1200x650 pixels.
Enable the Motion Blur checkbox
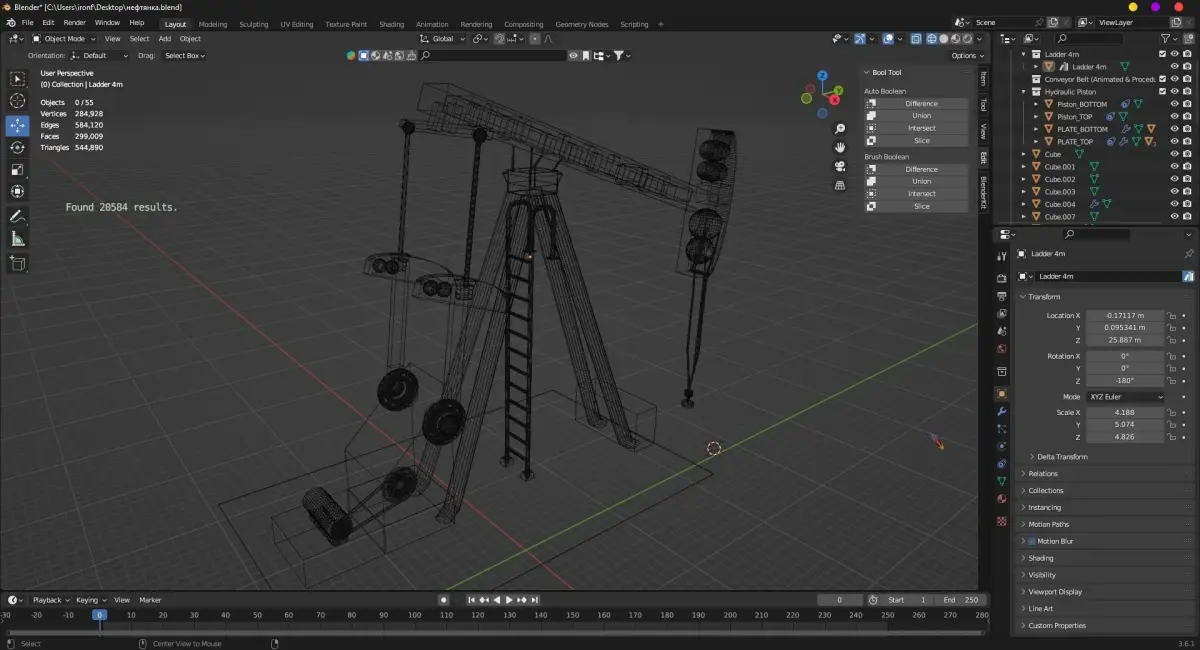[x=1031, y=541]
